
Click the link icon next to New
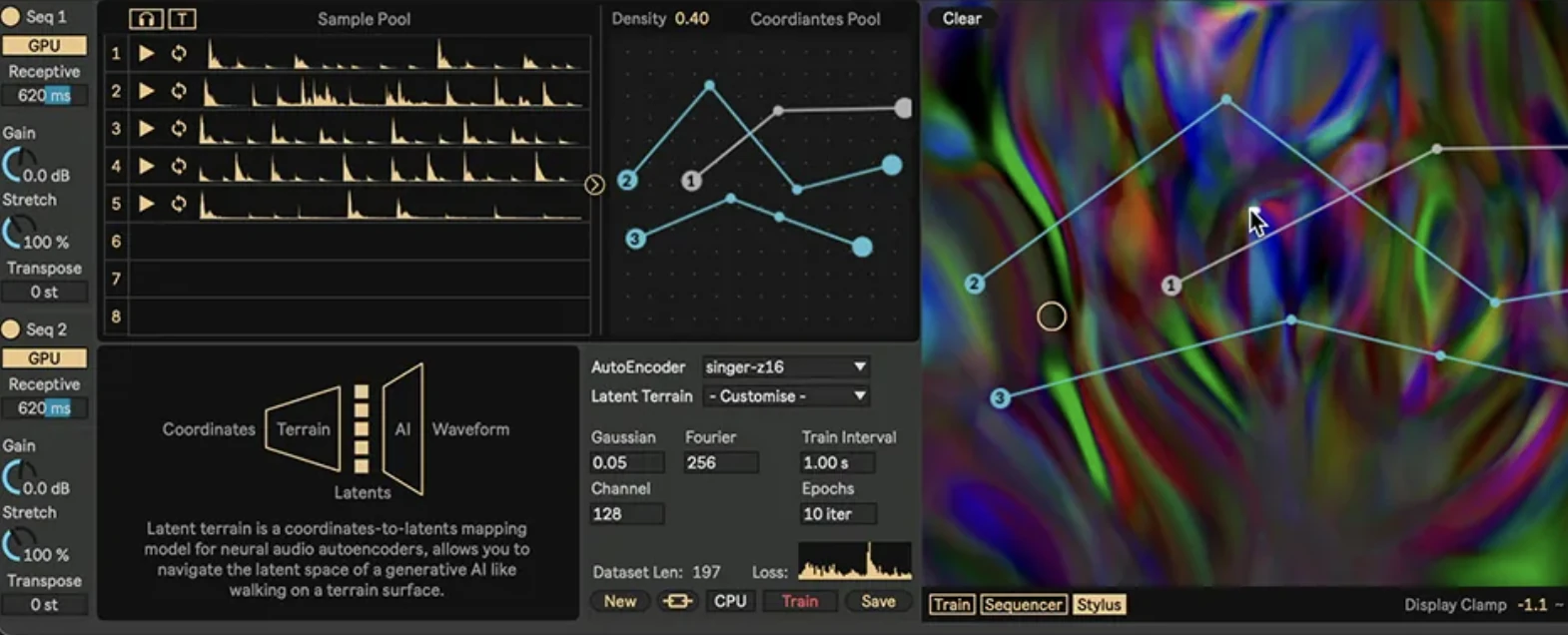(x=677, y=601)
